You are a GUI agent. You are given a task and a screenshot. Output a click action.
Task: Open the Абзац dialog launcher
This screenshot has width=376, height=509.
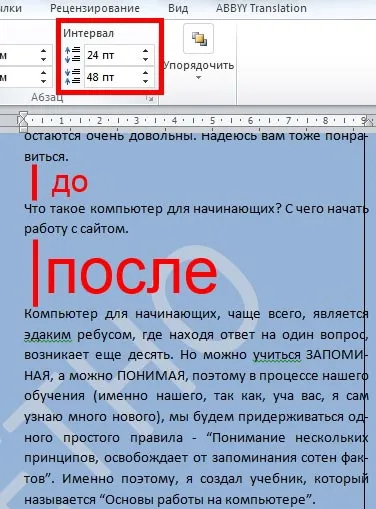150,99
